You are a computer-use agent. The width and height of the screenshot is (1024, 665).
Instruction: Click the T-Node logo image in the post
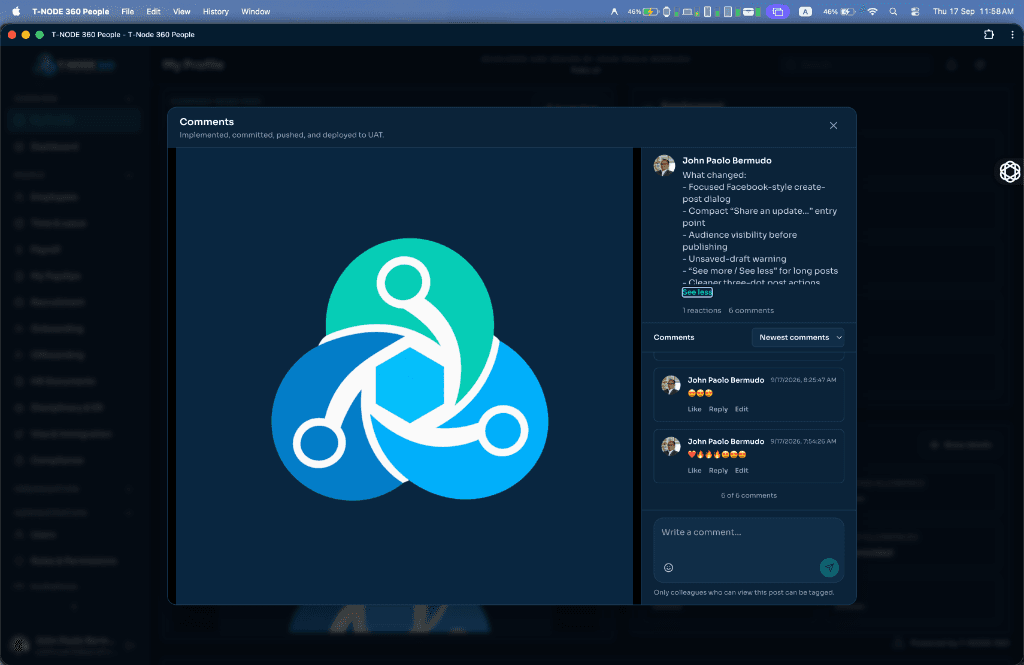[409, 369]
